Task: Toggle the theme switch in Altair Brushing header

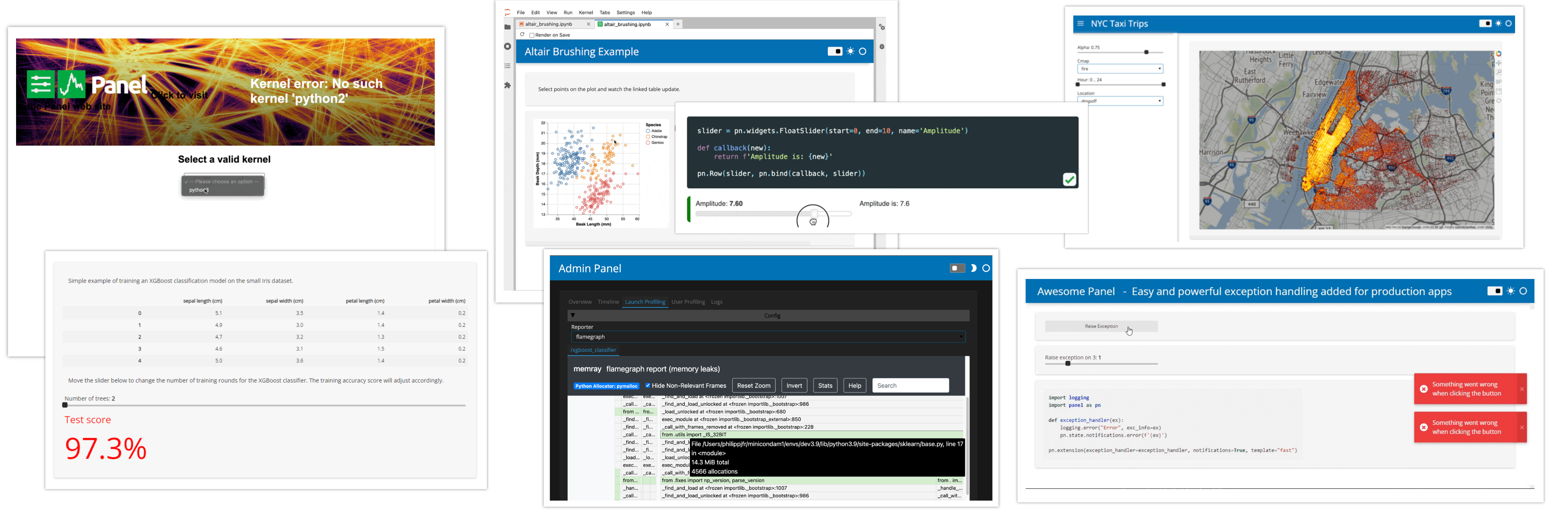Action: click(835, 52)
